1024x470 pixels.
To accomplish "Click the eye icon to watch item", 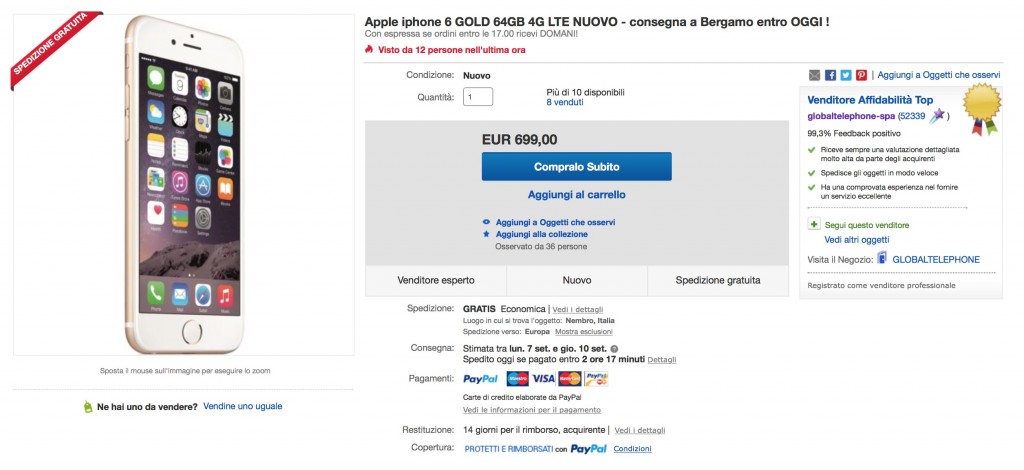I will 486,222.
